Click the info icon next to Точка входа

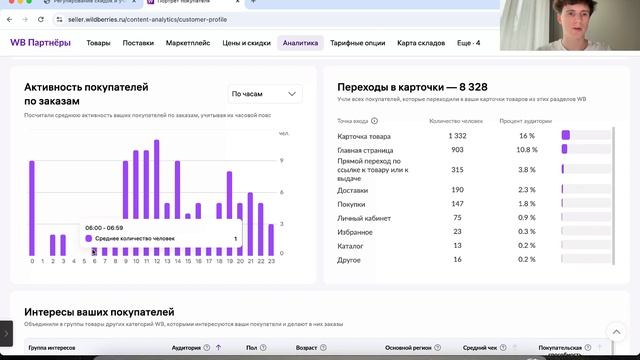374,121
